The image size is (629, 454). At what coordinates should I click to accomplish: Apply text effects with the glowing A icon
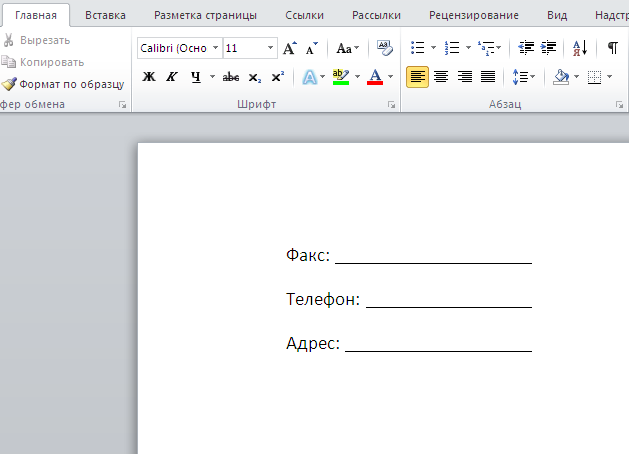(x=310, y=77)
